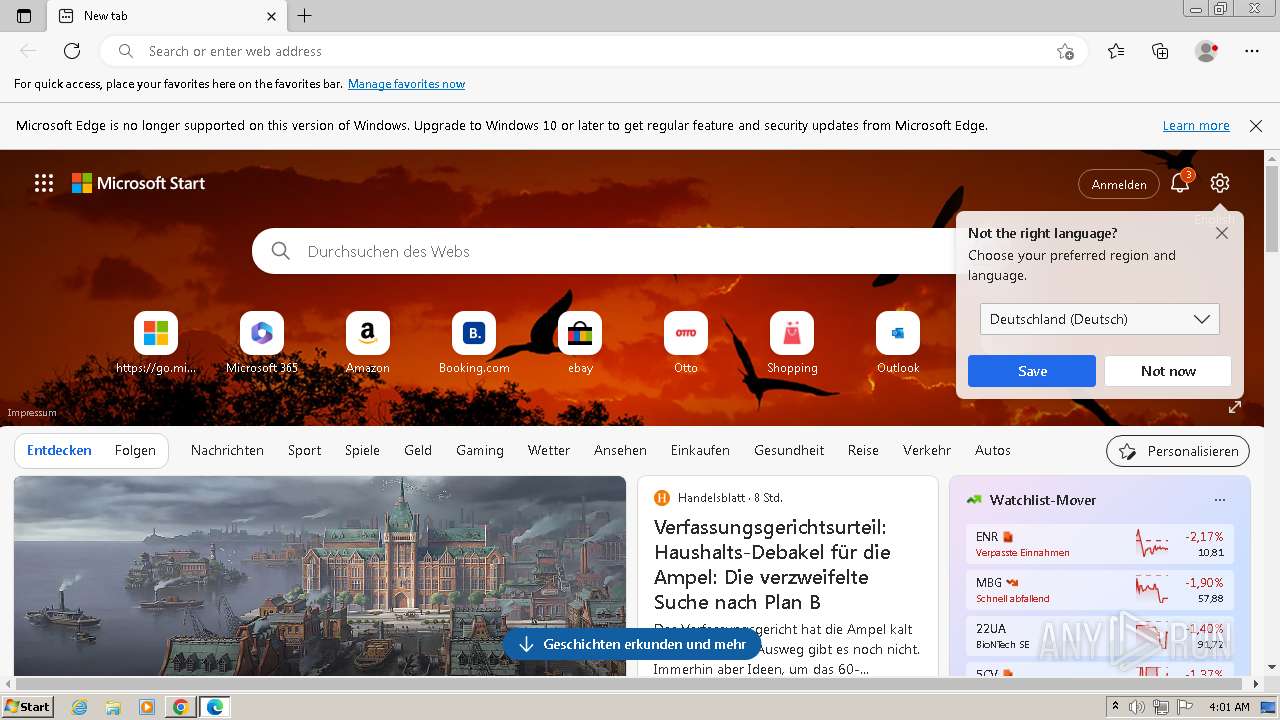Image resolution: width=1280 pixels, height=720 pixels.
Task: Open the tab actions menu icon
Action: pos(24,16)
